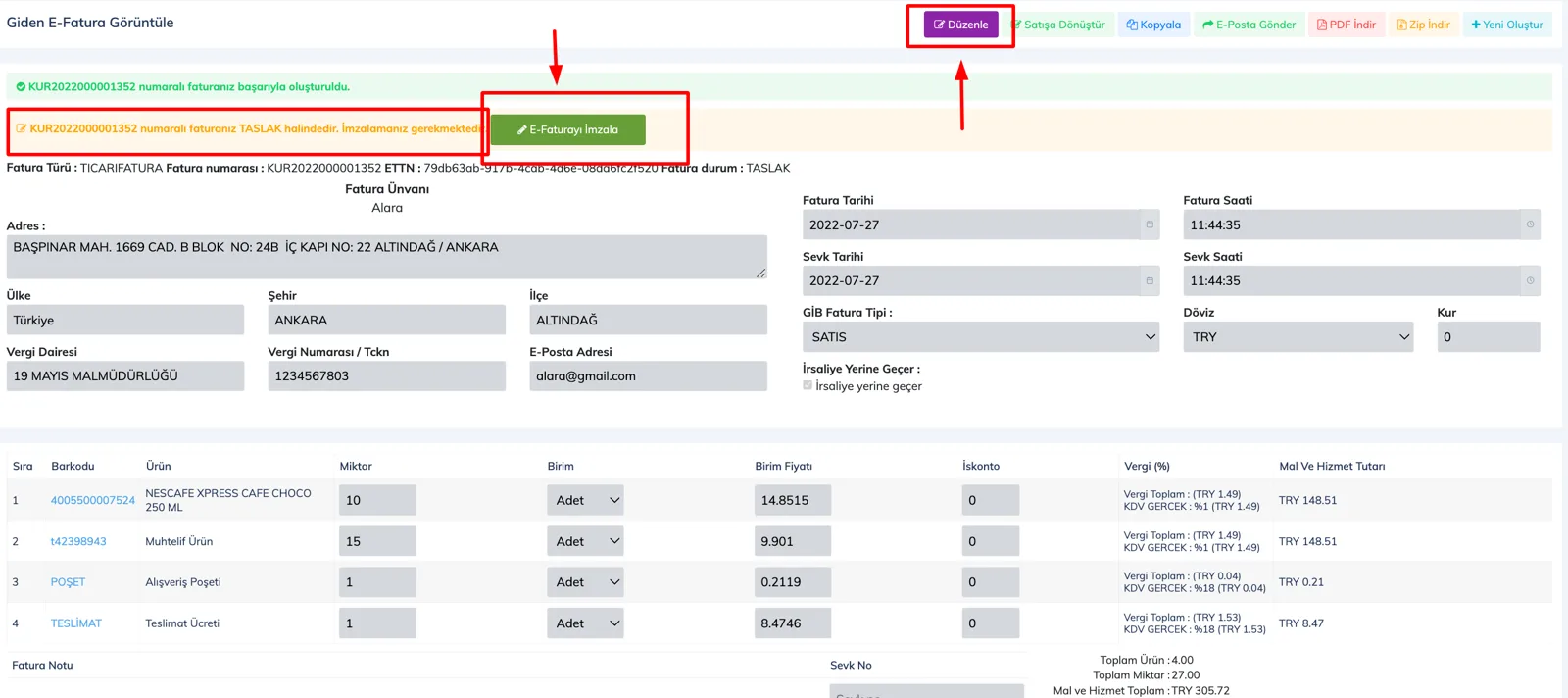Viewport: 1568px width, 698px height.
Task: Open GİB Fatura Tipi SATIS dropdown
Action: tap(981, 337)
